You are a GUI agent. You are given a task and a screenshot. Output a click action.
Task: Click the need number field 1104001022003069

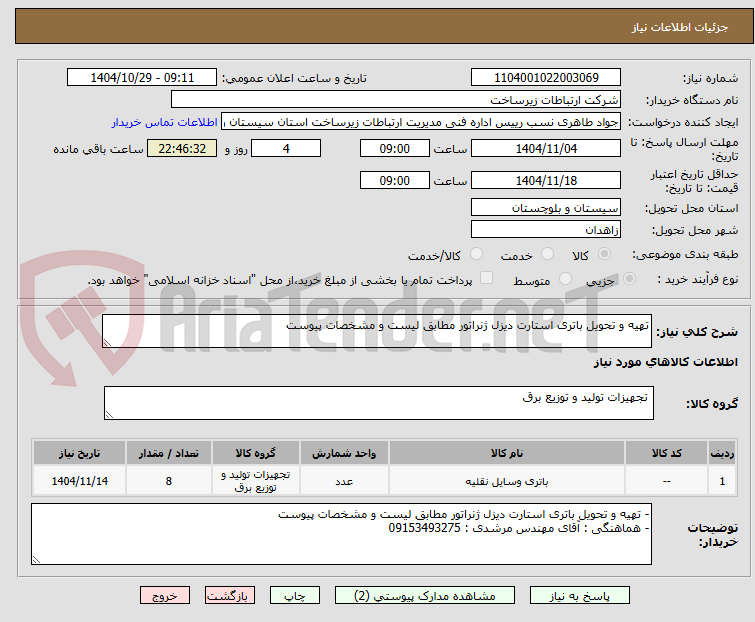click(546, 78)
